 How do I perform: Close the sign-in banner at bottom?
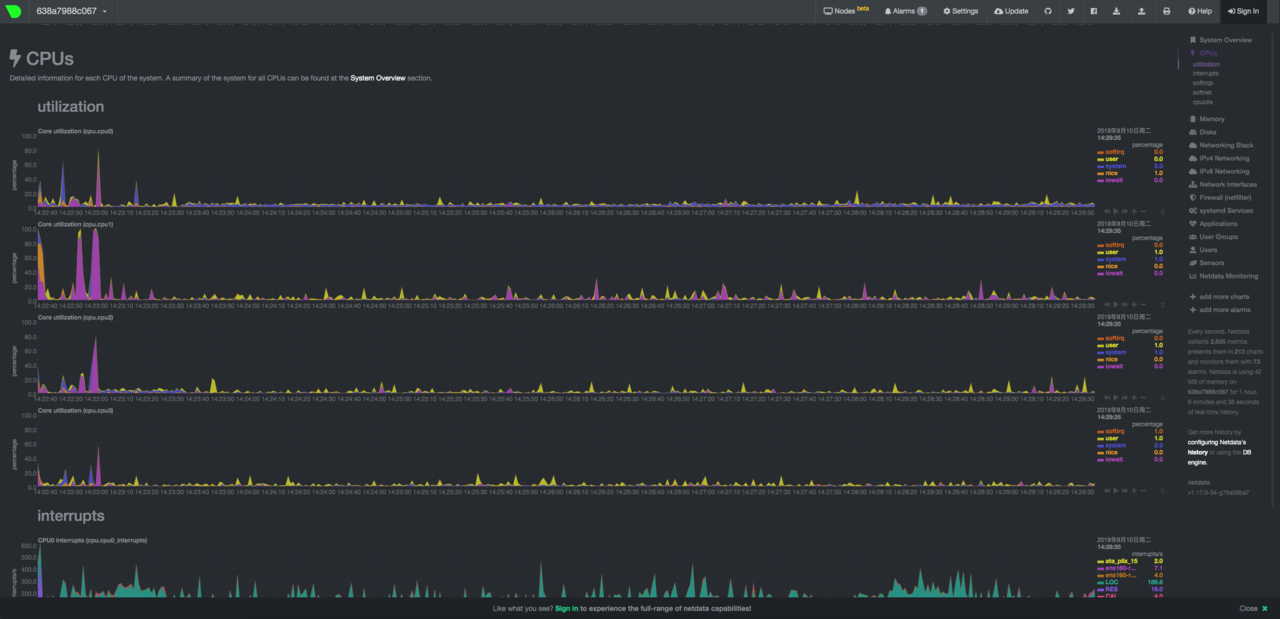[x=1253, y=608]
